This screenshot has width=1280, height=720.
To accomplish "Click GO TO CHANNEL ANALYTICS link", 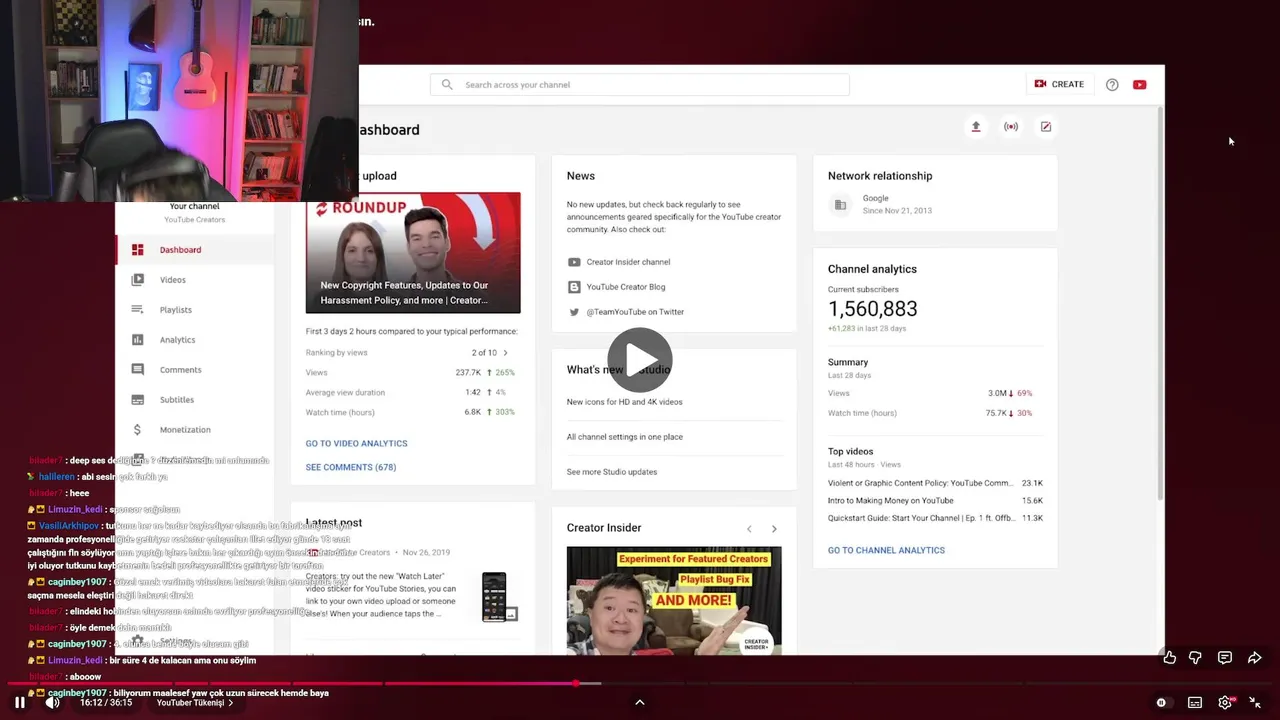I will point(886,550).
